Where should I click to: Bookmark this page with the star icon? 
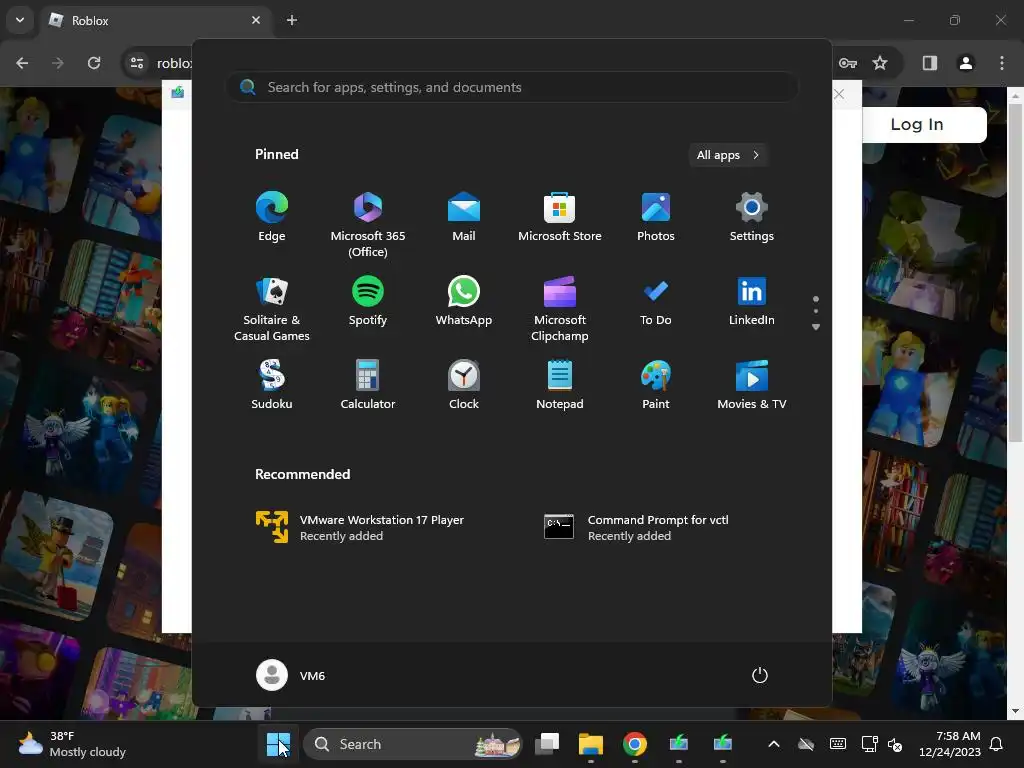point(880,63)
